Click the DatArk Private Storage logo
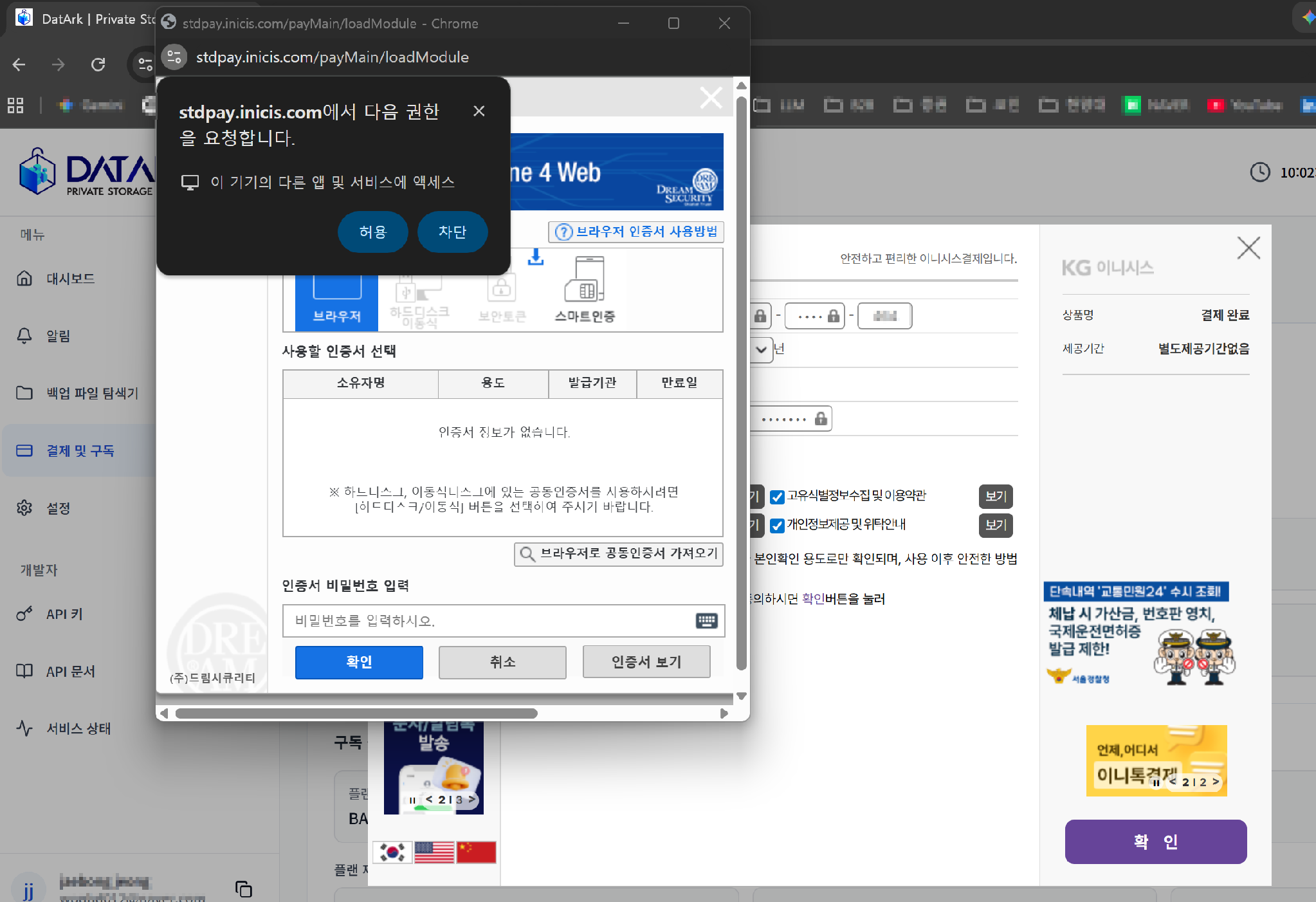 (87, 171)
